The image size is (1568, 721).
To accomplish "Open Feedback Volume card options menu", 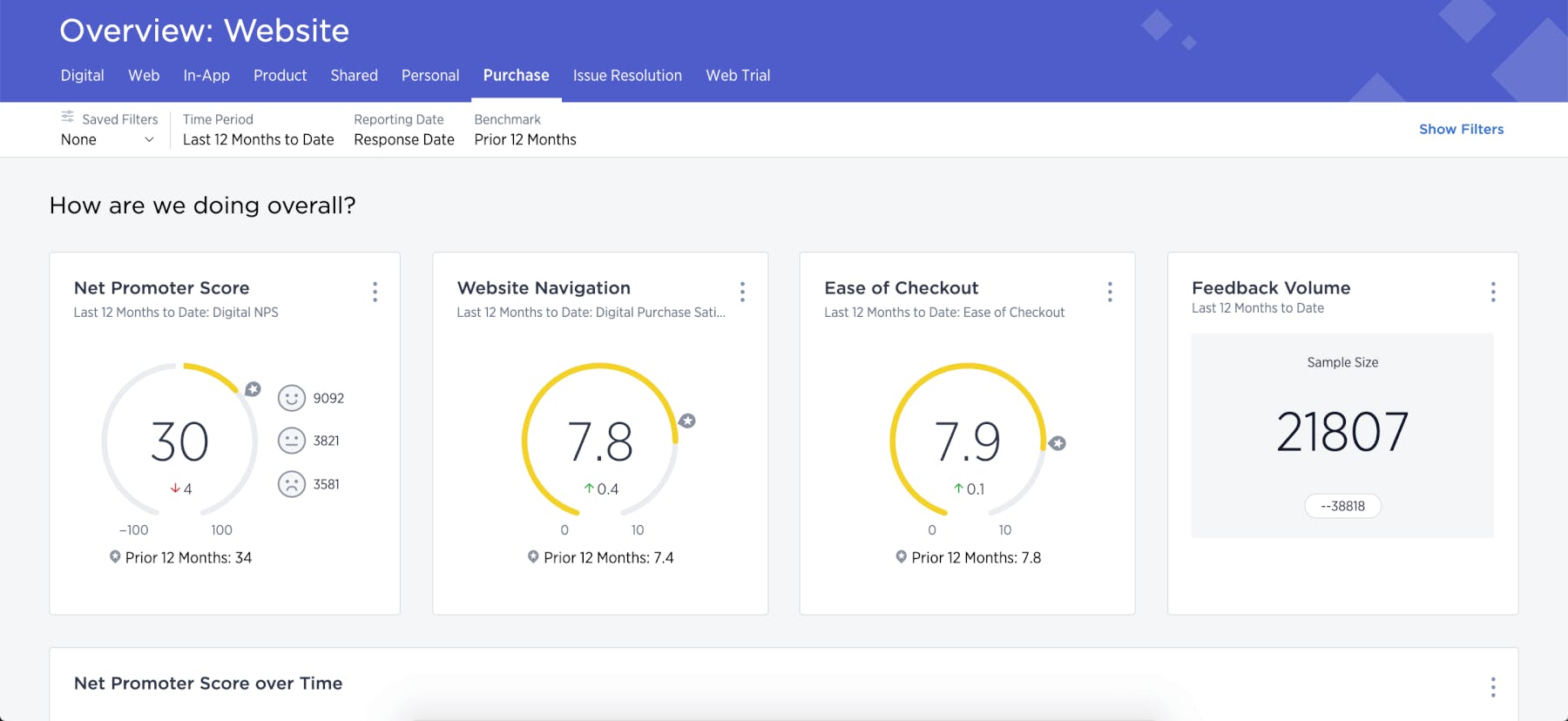I will (1493, 292).
